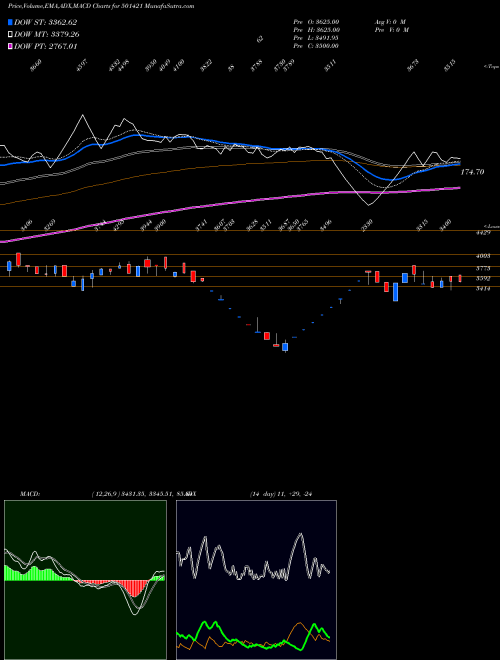Select the 'DOW ST: 3362.62' label
This screenshot has height=660, width=500.
(x=45, y=22)
